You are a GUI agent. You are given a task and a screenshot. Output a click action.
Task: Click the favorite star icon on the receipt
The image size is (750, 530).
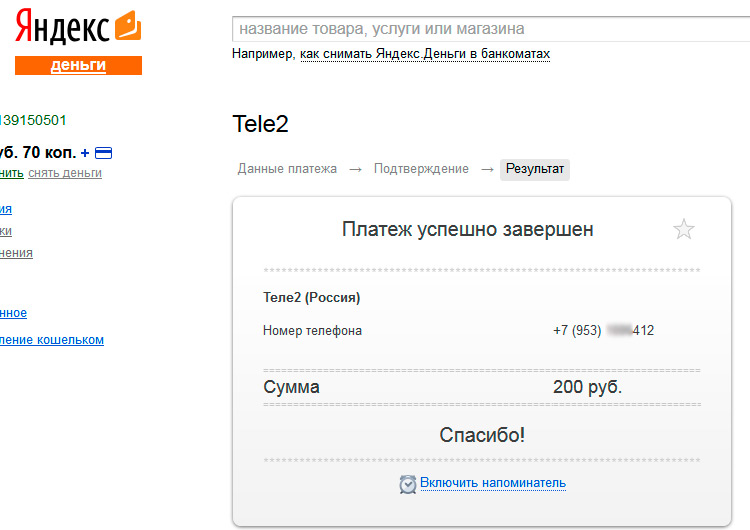click(x=684, y=230)
